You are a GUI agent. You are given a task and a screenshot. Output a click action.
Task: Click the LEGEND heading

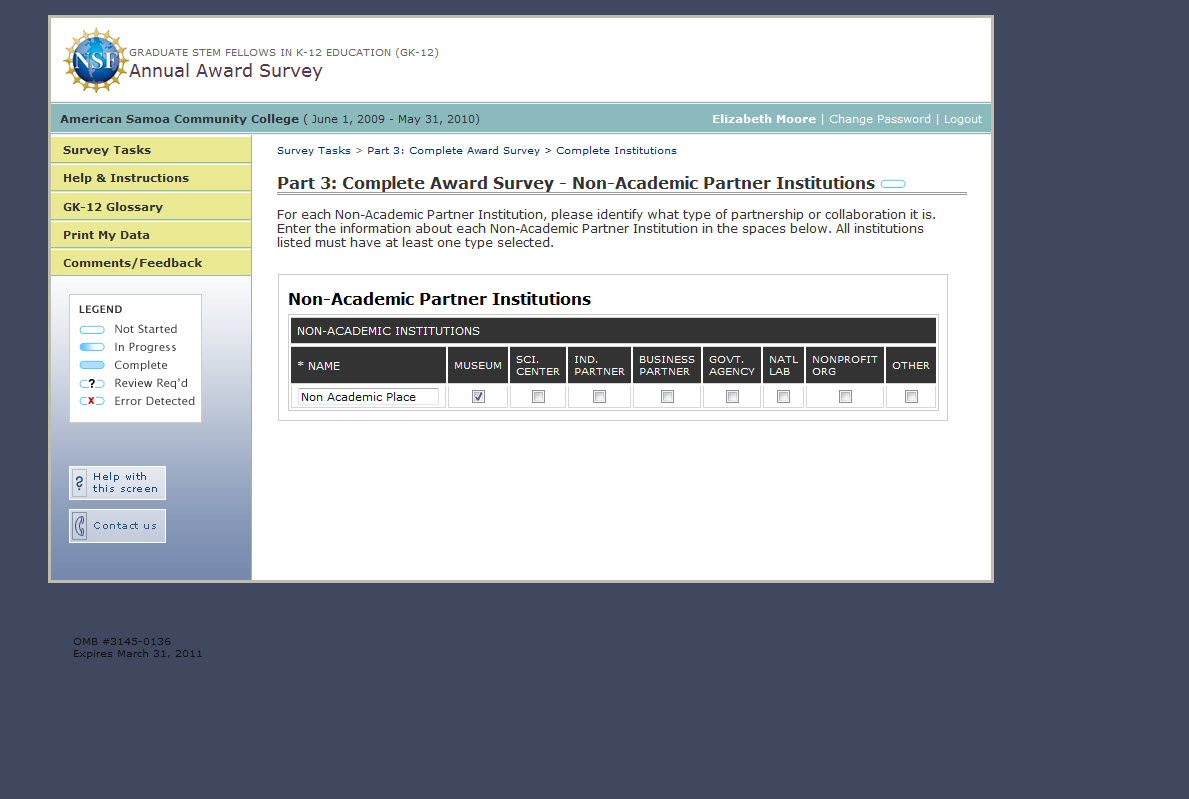100,309
